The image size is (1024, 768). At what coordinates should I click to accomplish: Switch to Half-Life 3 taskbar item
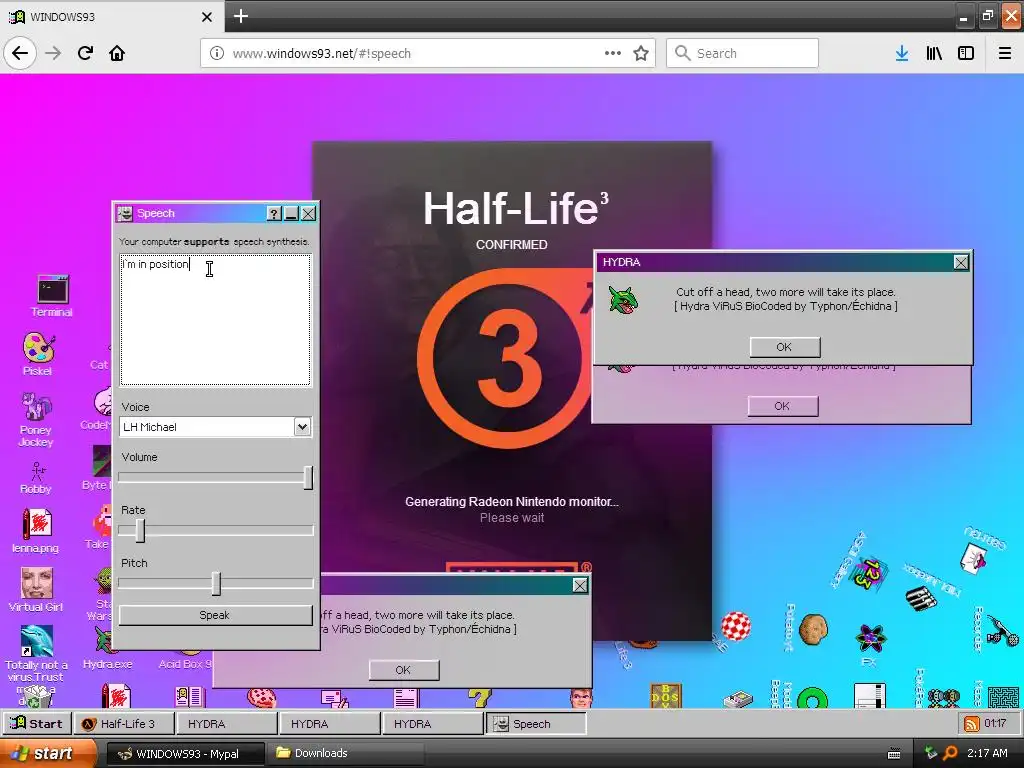(124, 724)
